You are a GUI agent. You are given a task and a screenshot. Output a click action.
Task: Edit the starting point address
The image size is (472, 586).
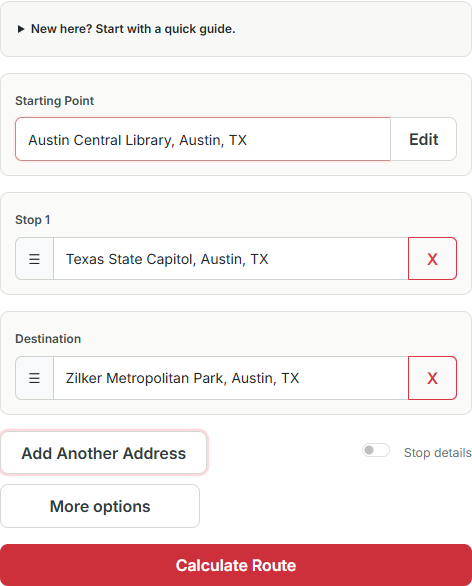click(x=423, y=139)
